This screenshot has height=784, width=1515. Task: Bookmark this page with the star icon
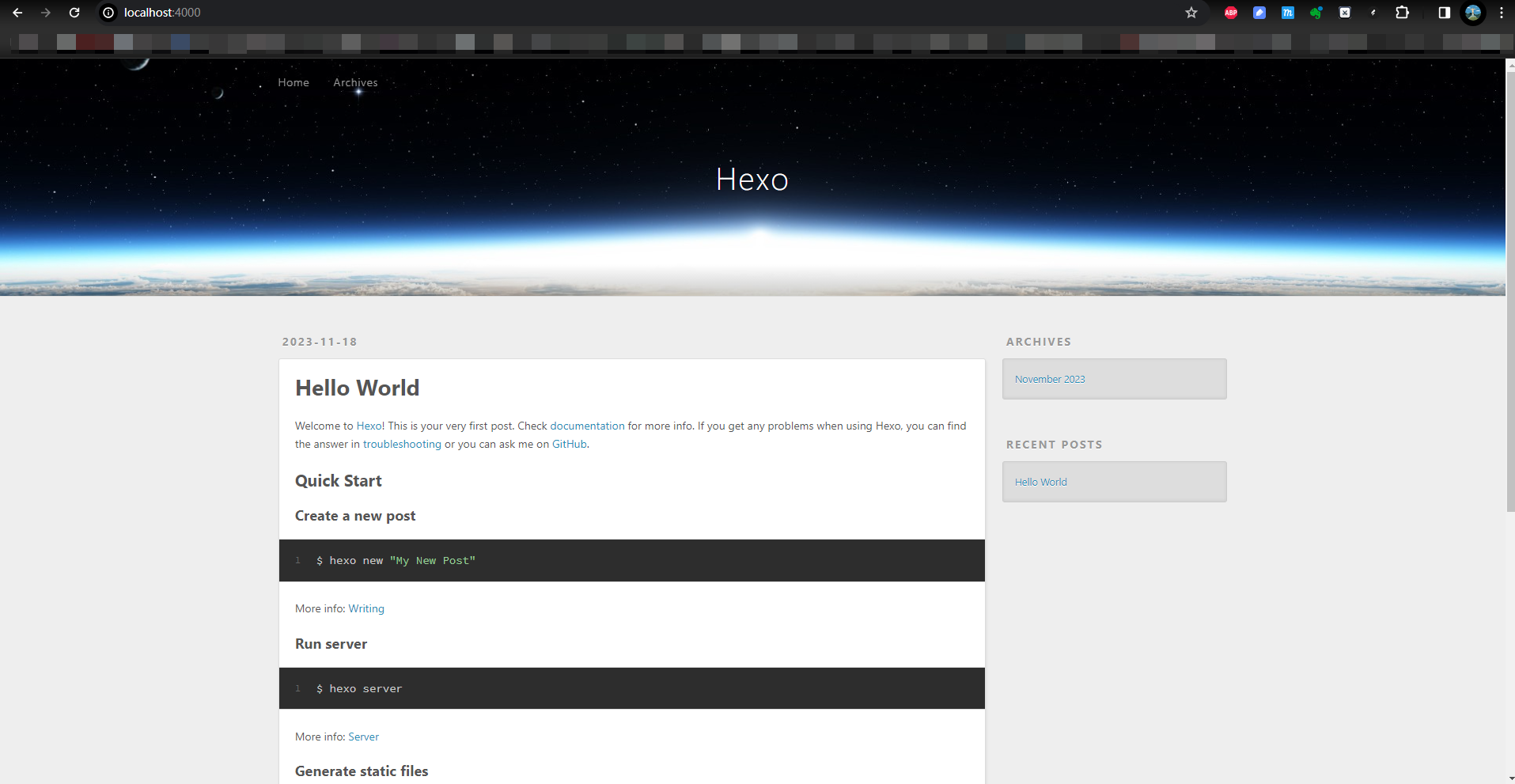pyautogui.click(x=1191, y=13)
